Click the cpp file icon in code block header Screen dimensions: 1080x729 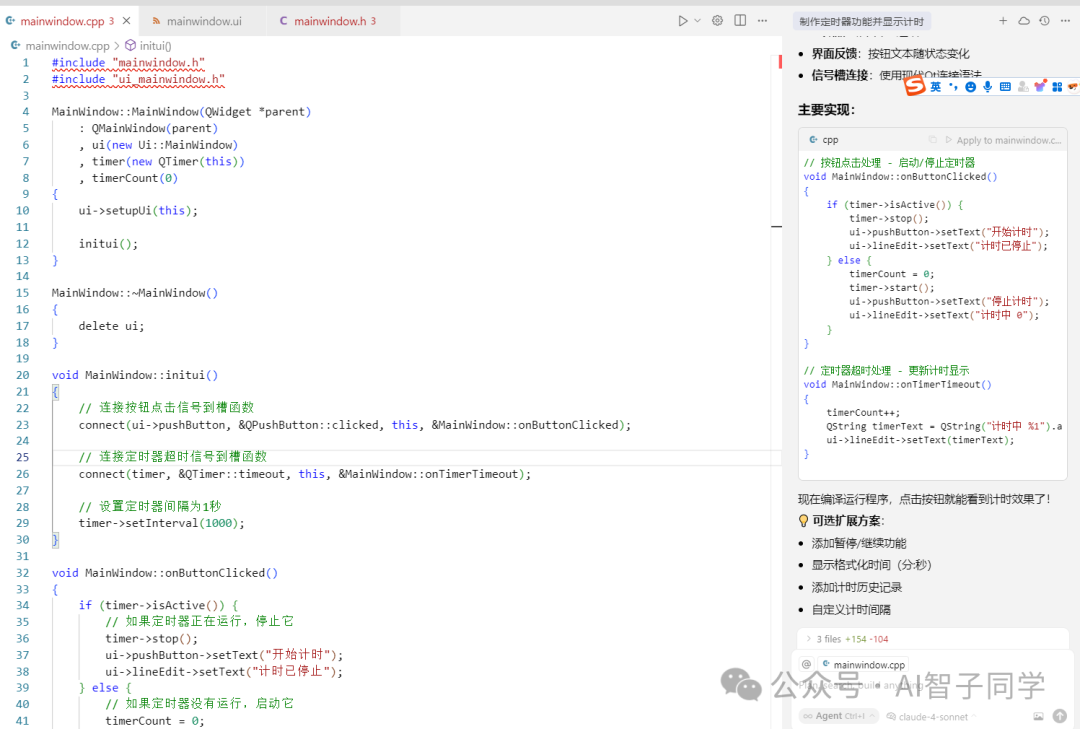813,140
